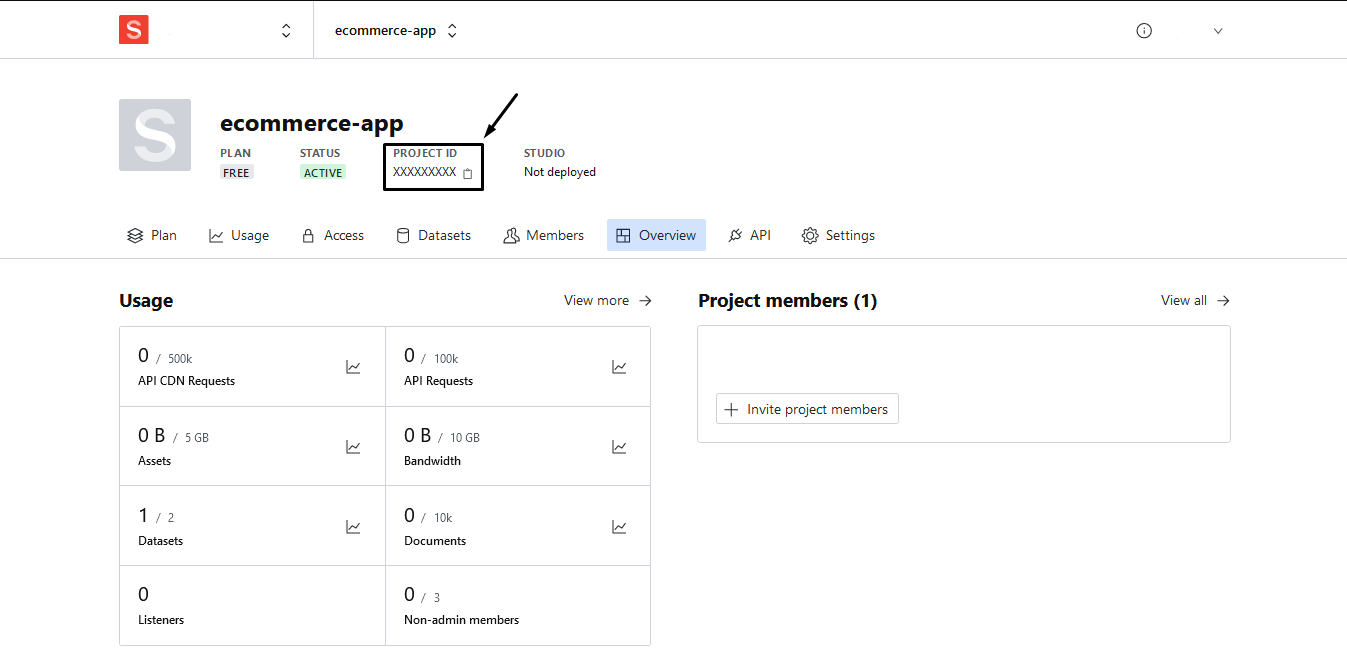The height and width of the screenshot is (654, 1347).
Task: Open the Members tab
Action: [544, 235]
